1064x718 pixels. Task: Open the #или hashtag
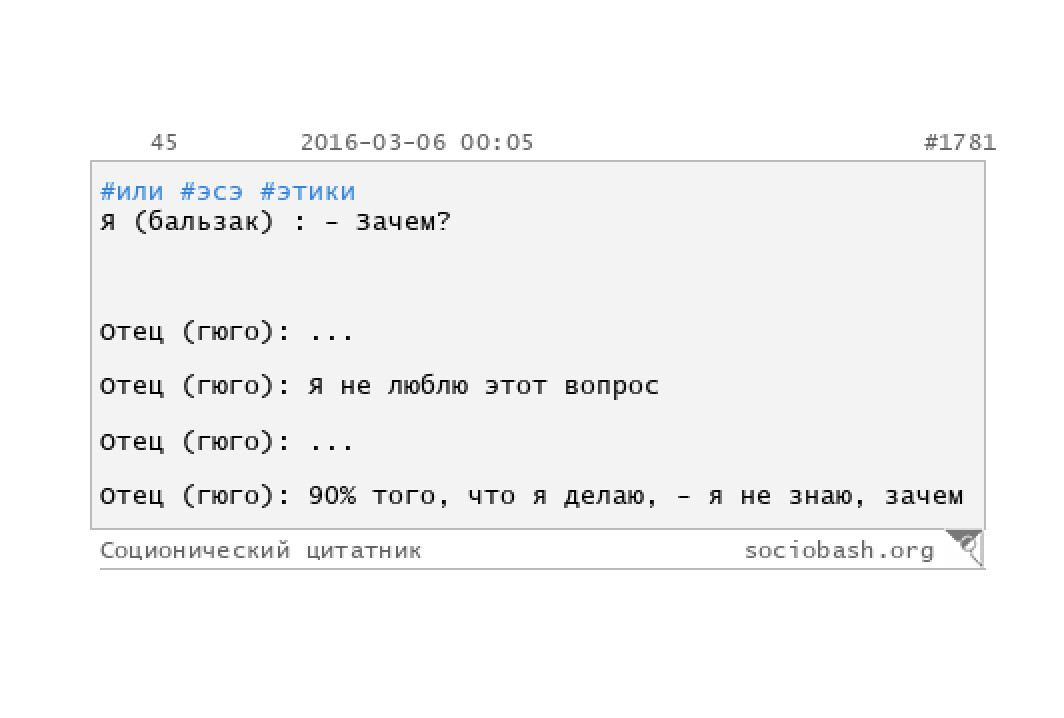pyautogui.click(x=132, y=192)
